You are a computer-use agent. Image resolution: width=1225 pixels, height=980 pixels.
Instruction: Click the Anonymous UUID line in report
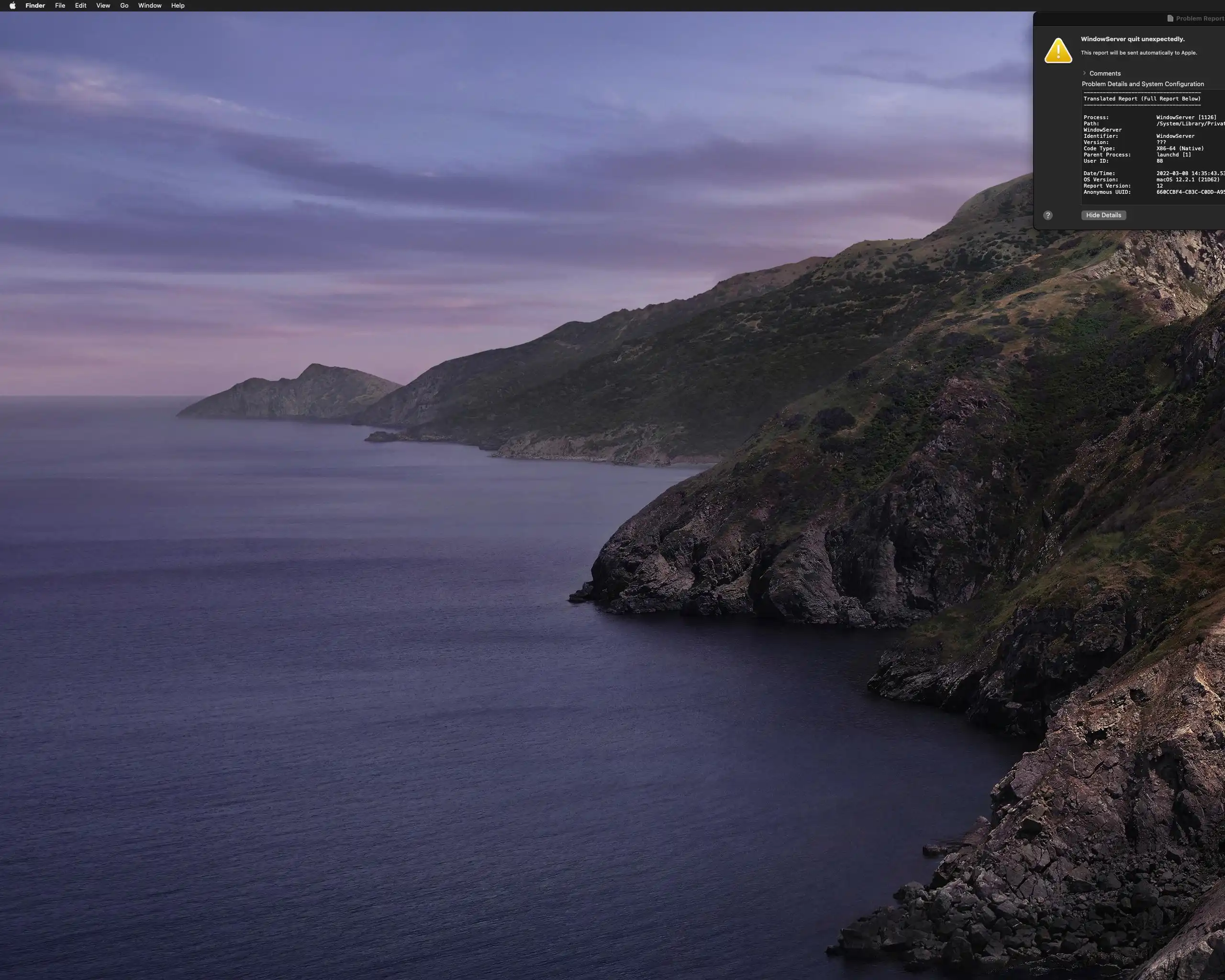pyautogui.click(x=1148, y=192)
